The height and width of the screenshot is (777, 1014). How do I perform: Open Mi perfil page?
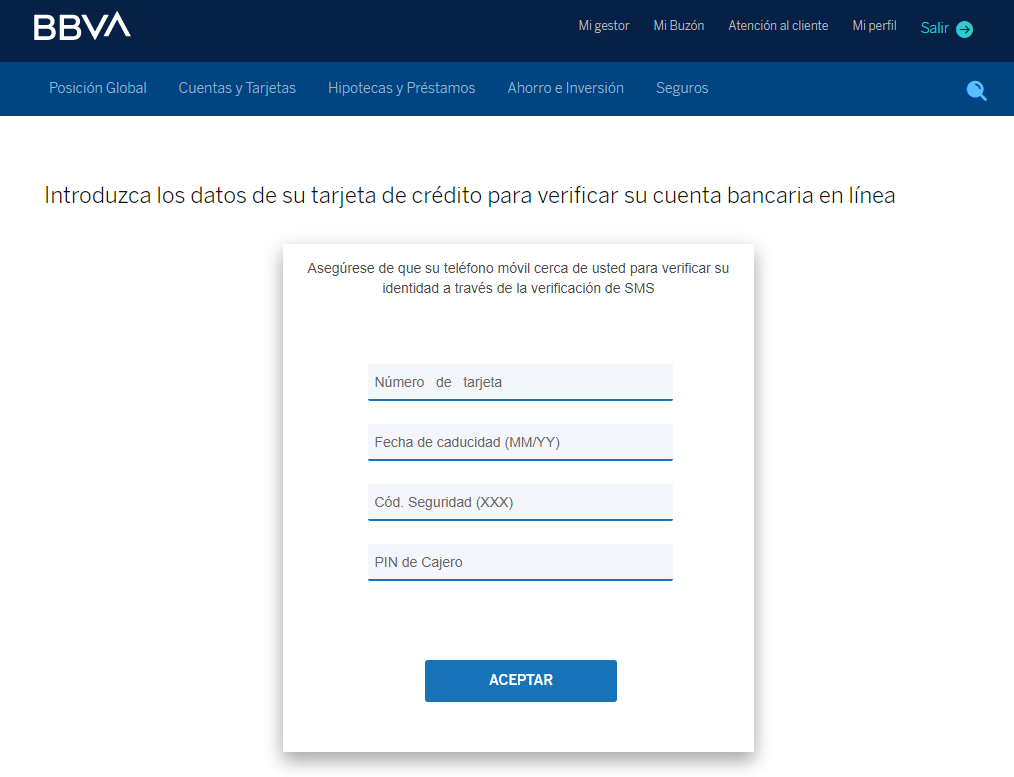874,26
